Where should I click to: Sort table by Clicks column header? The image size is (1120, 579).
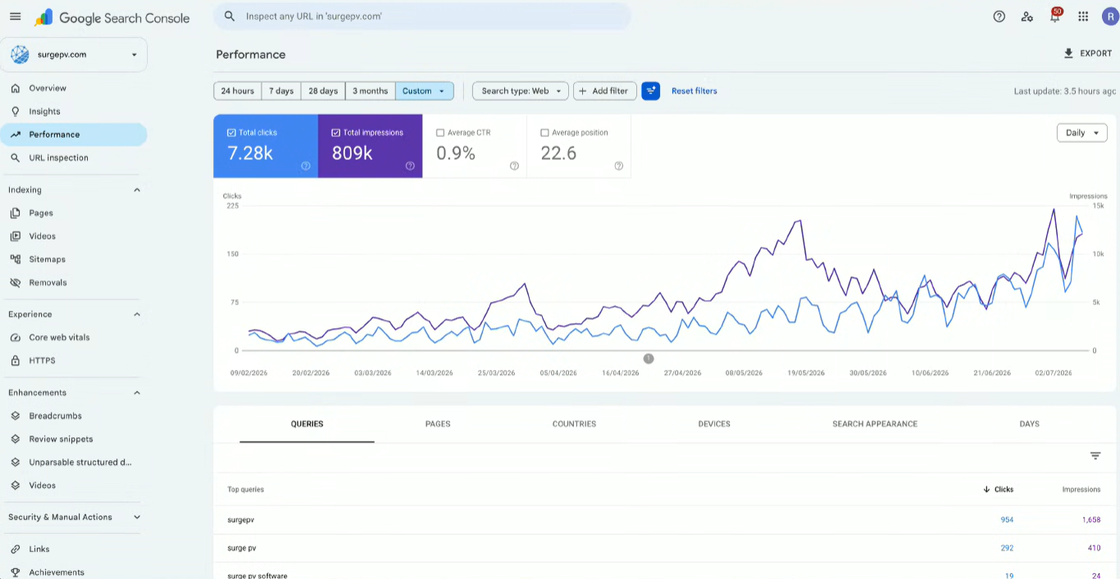coord(998,489)
